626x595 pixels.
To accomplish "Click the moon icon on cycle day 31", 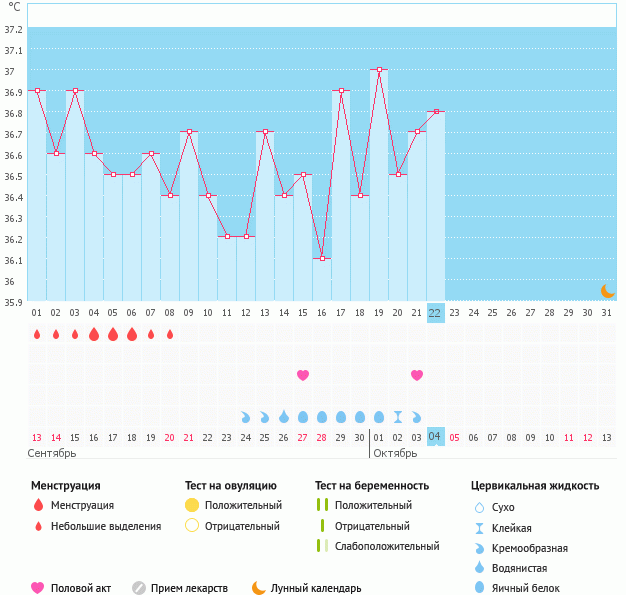I will point(607,291).
